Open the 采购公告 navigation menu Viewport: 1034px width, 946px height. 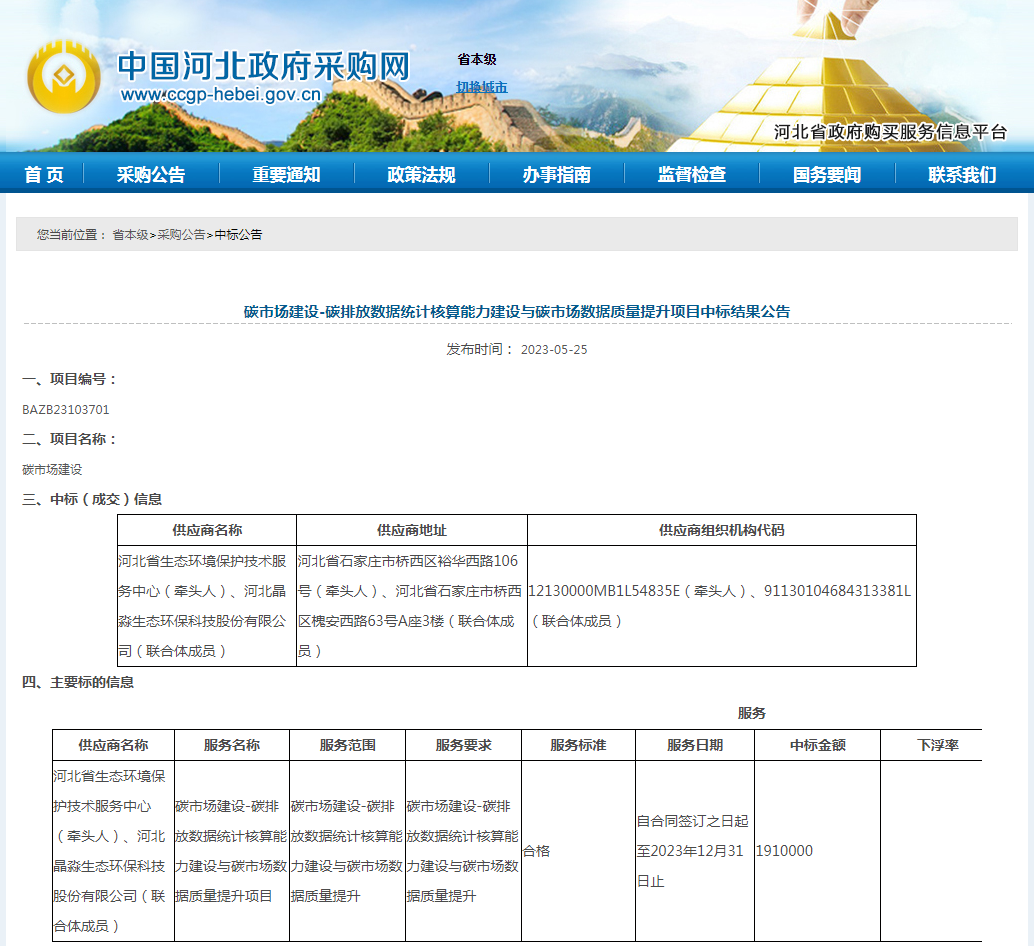pyautogui.click(x=151, y=174)
